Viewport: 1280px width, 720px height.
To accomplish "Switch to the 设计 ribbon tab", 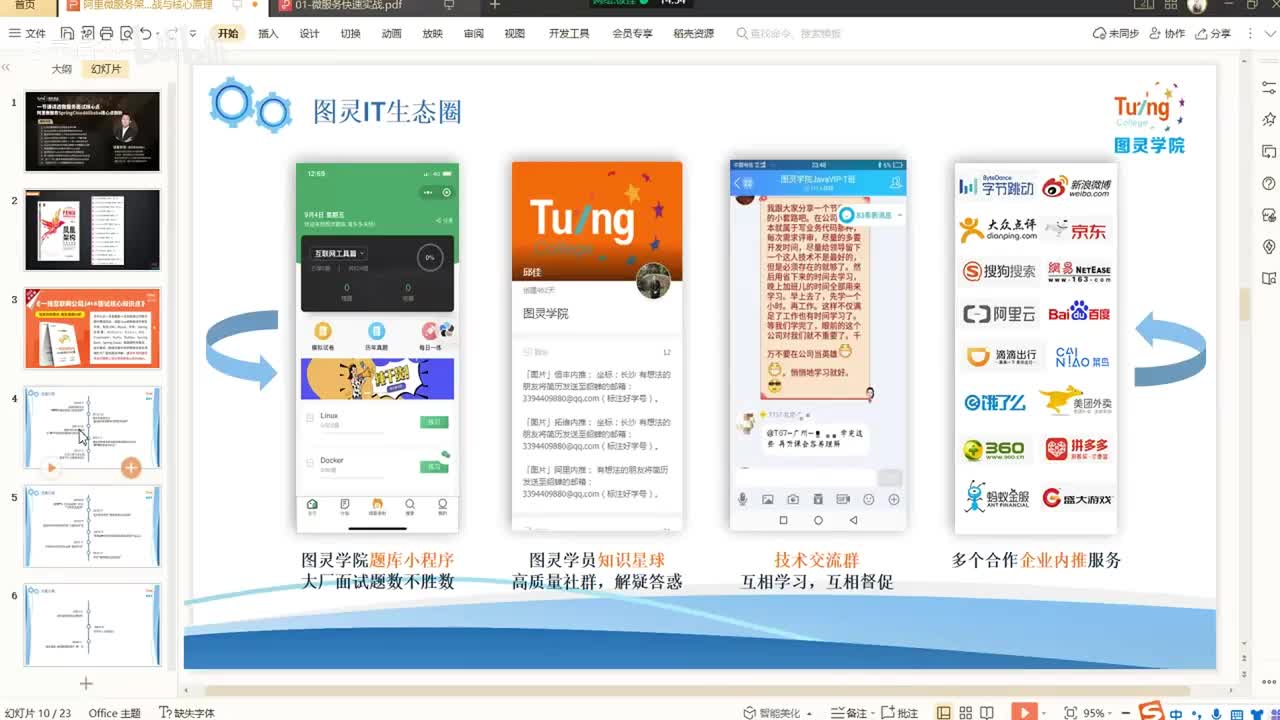I will coord(309,33).
